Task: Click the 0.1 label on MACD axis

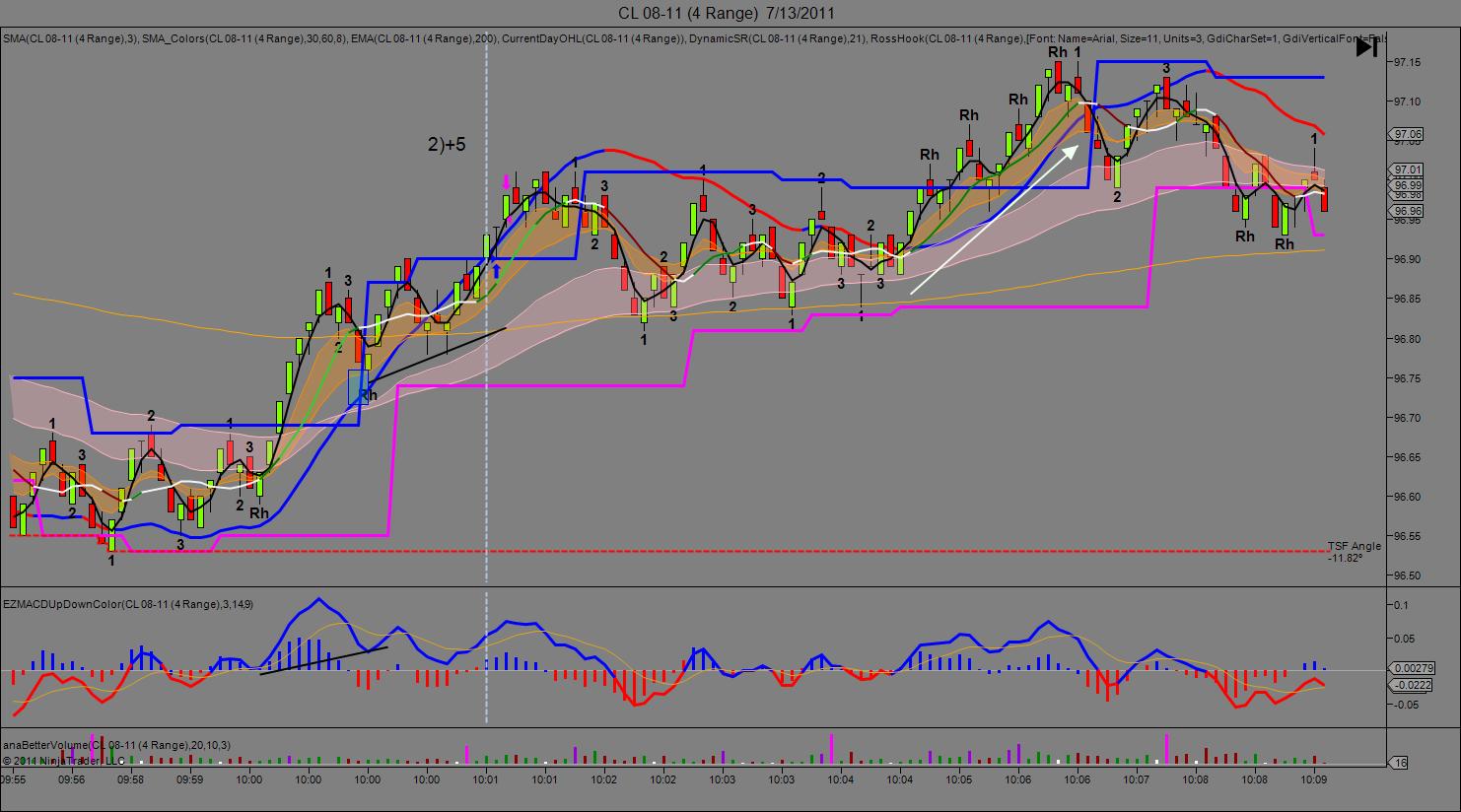Action: (x=1402, y=604)
